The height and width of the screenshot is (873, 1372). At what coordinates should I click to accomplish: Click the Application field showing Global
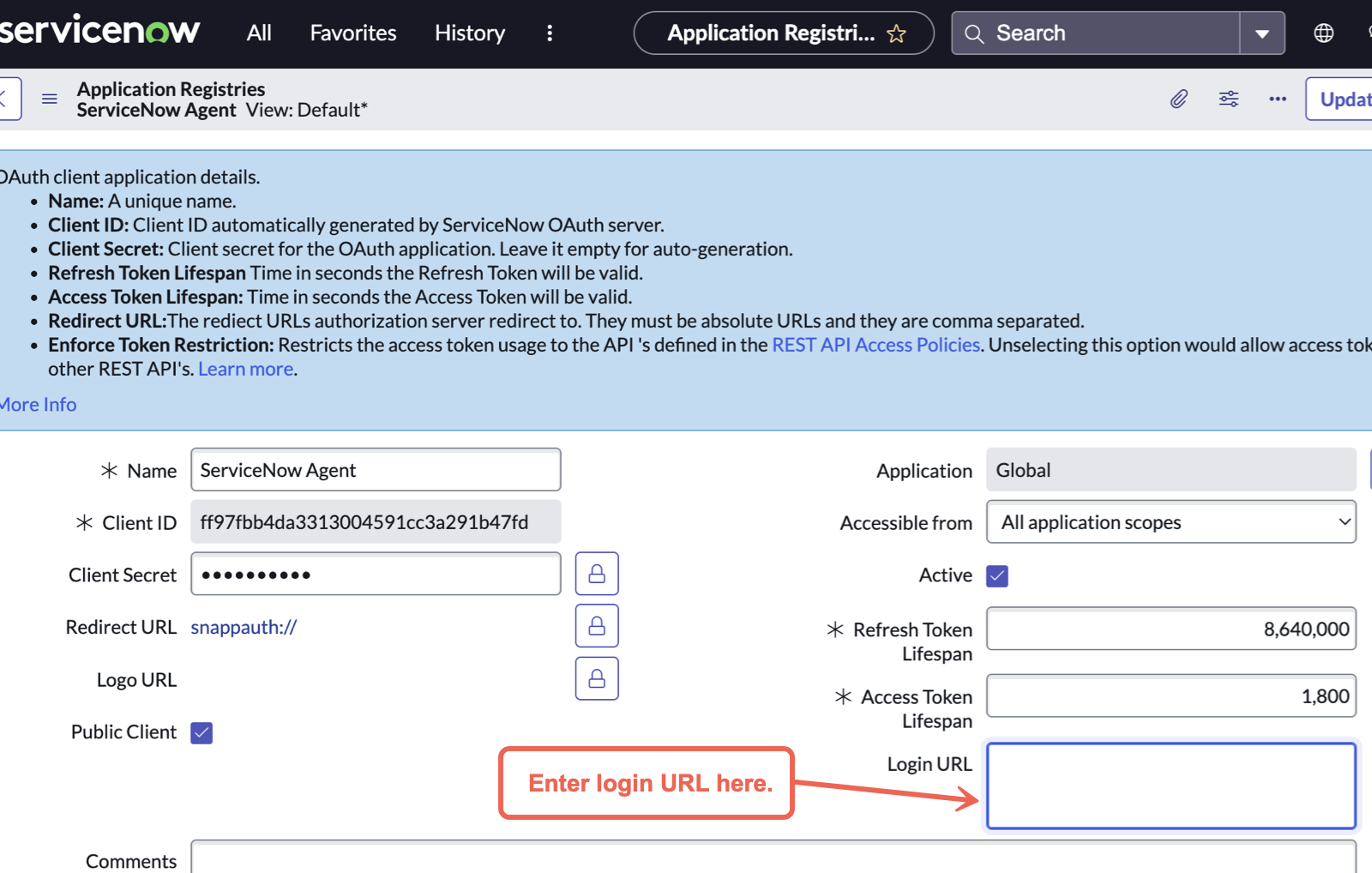[x=1171, y=470]
